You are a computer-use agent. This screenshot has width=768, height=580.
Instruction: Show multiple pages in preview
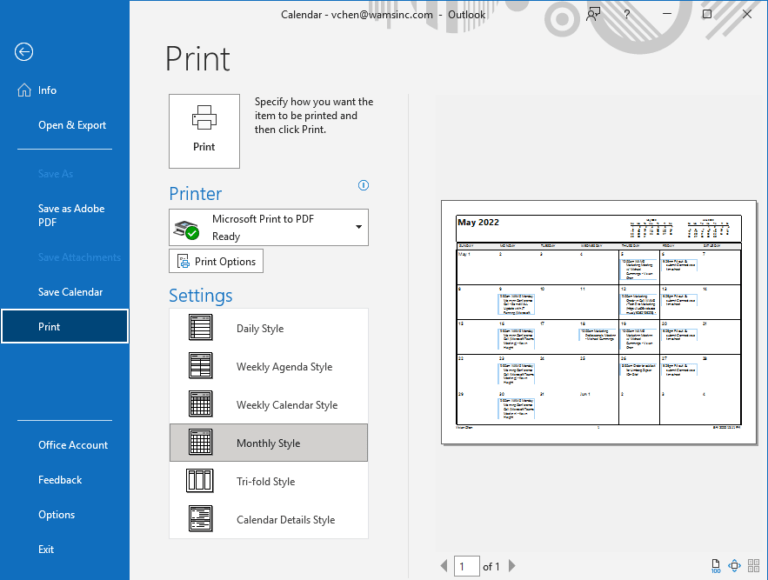pos(753,566)
